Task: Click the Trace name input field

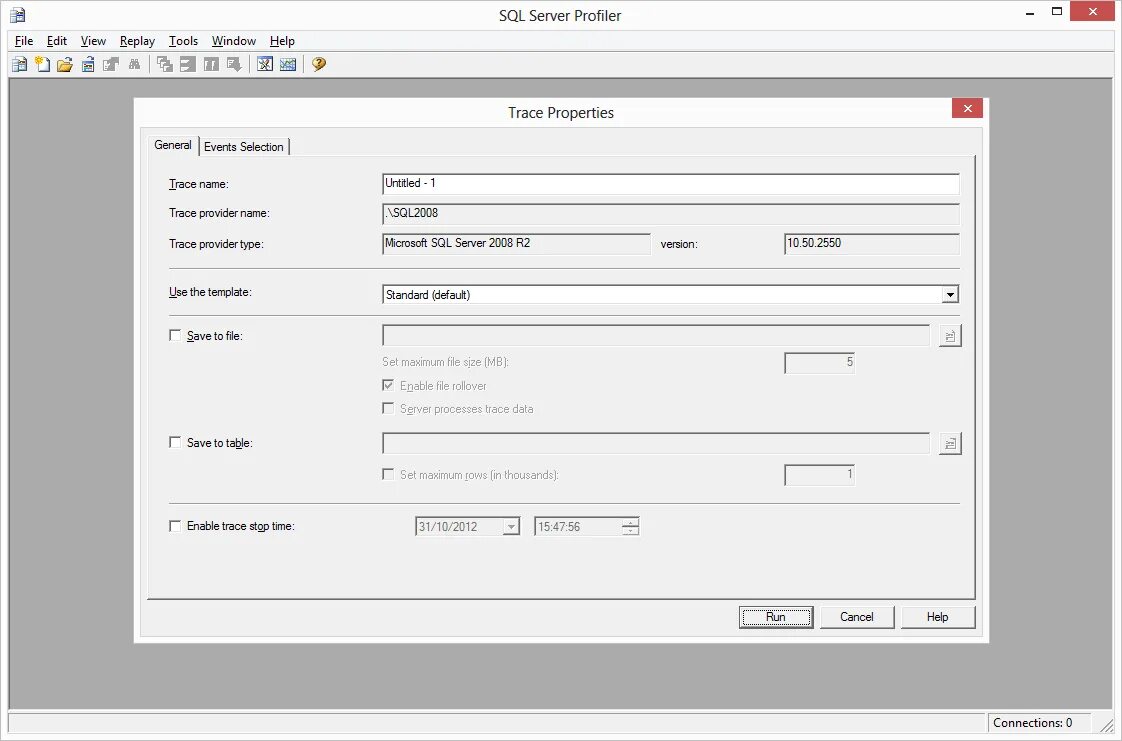Action: tap(670, 184)
